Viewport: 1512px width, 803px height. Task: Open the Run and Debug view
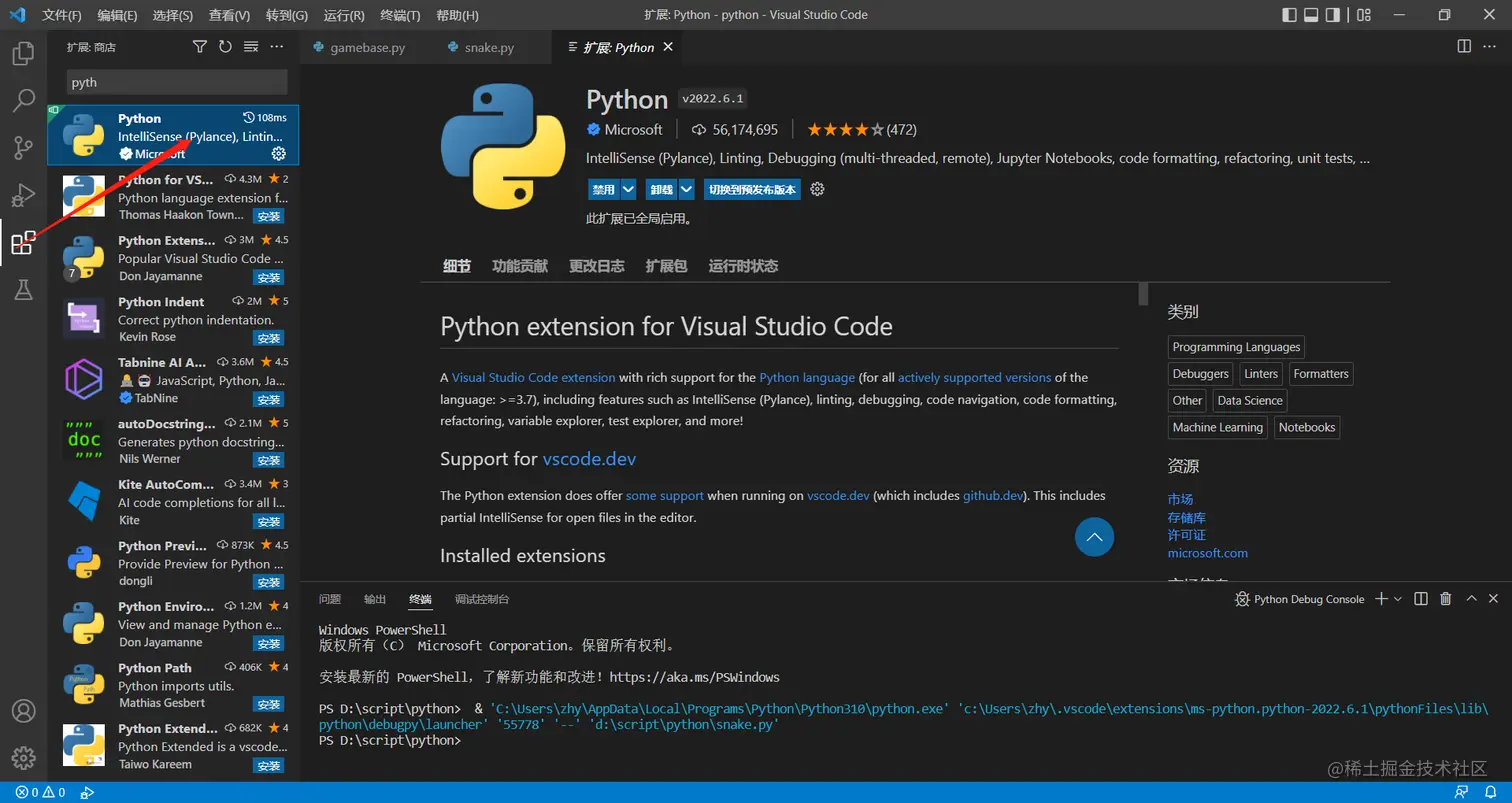click(23, 195)
